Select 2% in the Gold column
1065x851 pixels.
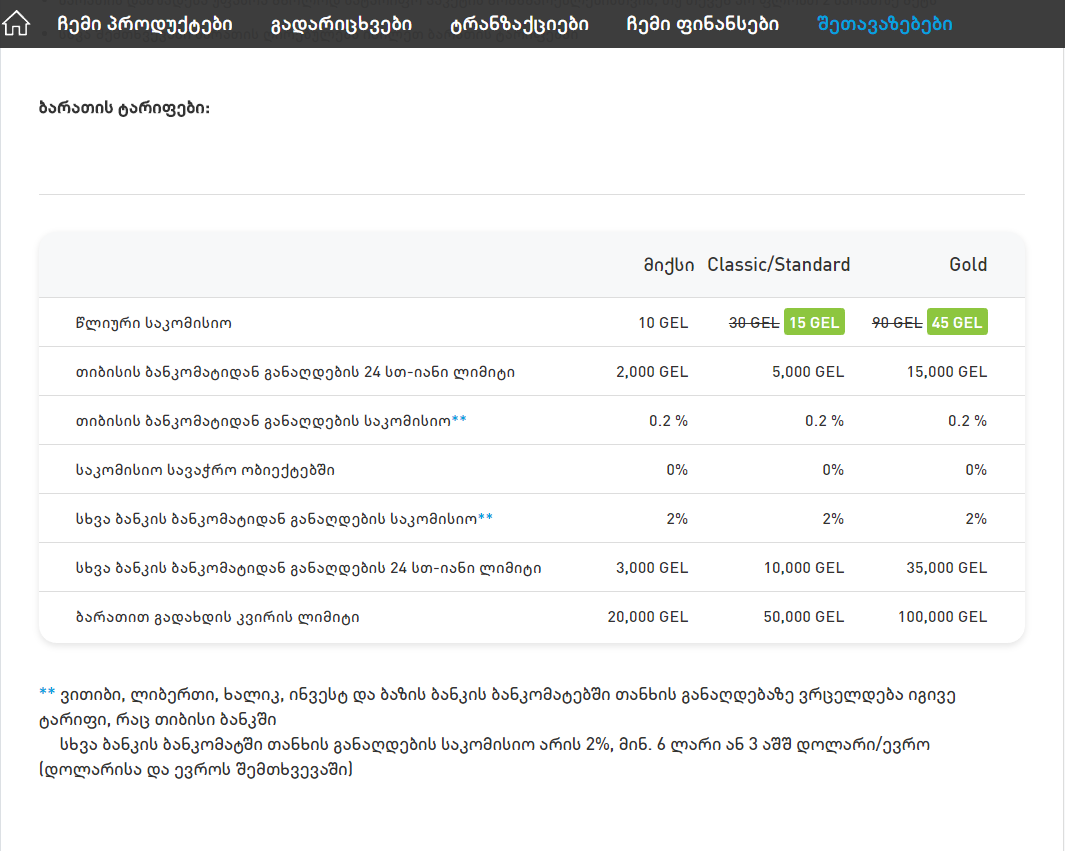(976, 519)
